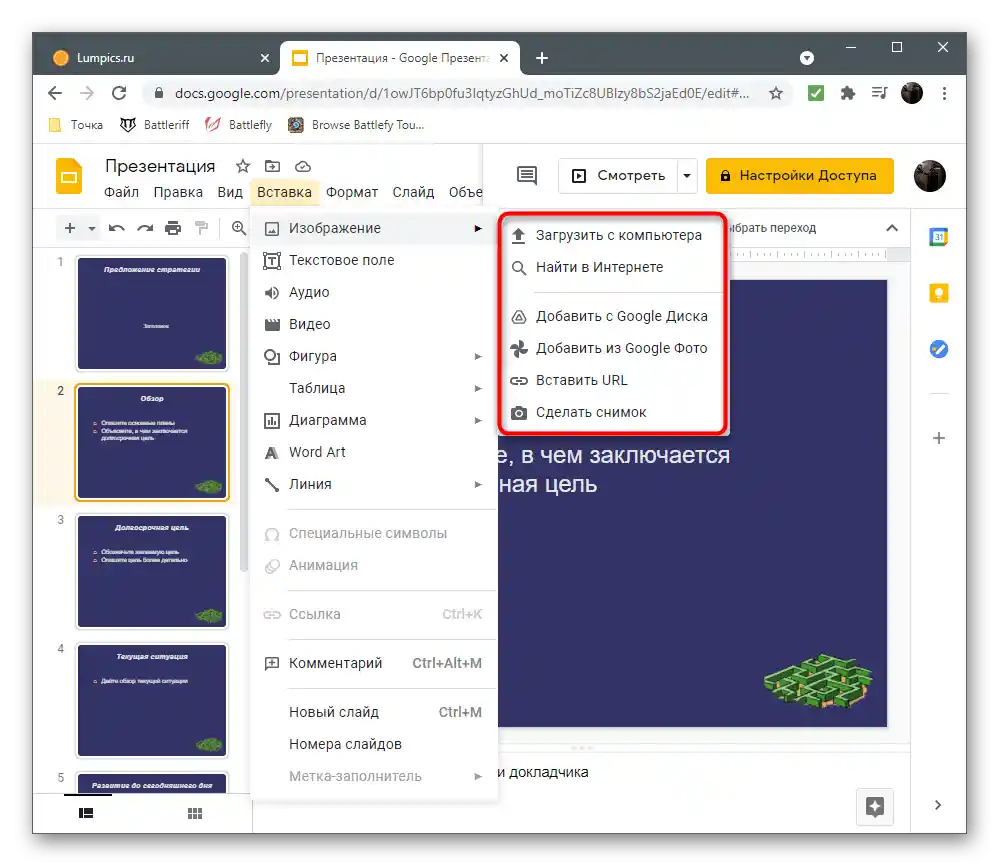
Task: Open Google Slides home logo icon
Action: tap(69, 177)
